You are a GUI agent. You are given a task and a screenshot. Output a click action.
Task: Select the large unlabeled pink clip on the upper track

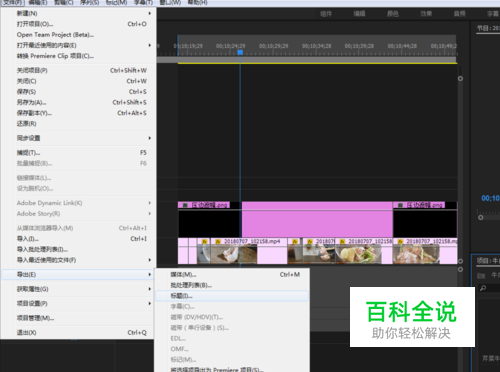point(317,219)
